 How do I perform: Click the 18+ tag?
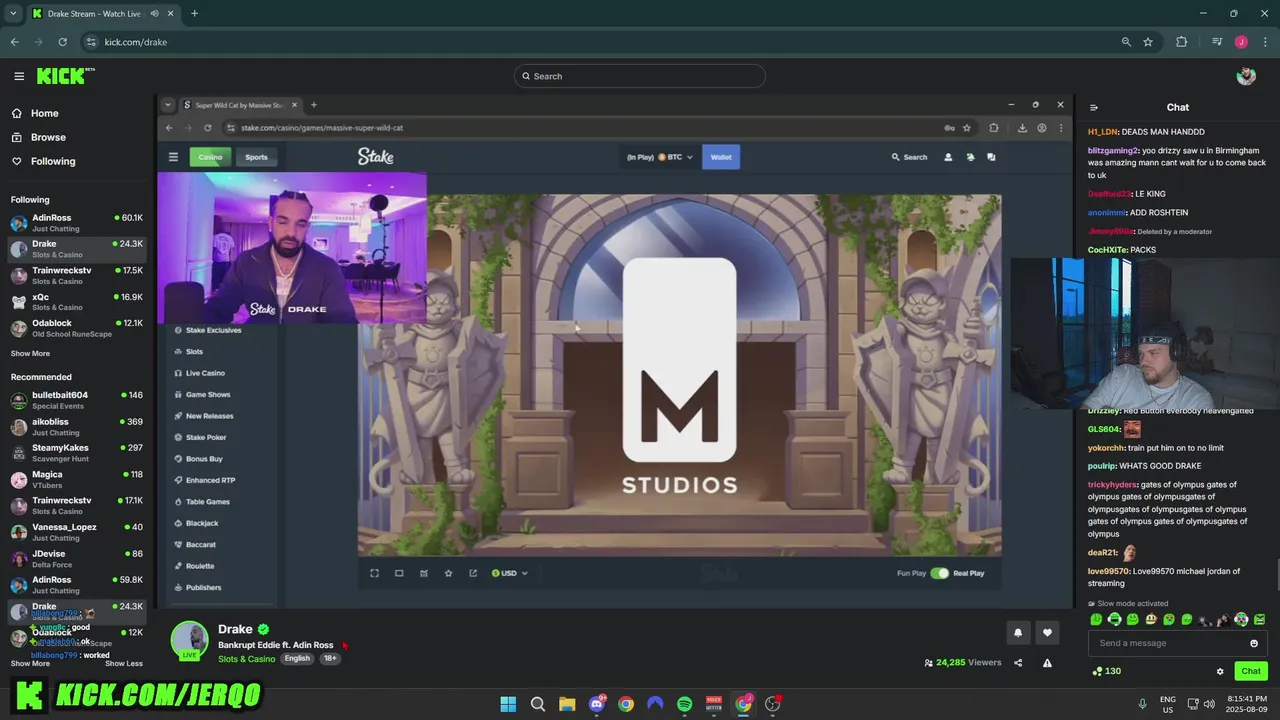click(330, 659)
